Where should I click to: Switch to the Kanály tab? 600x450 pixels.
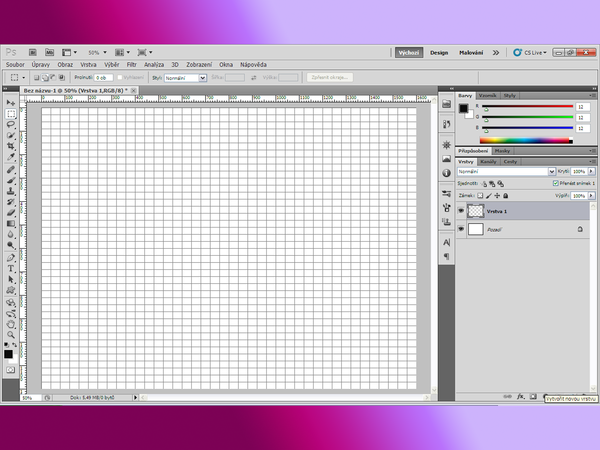click(489, 161)
